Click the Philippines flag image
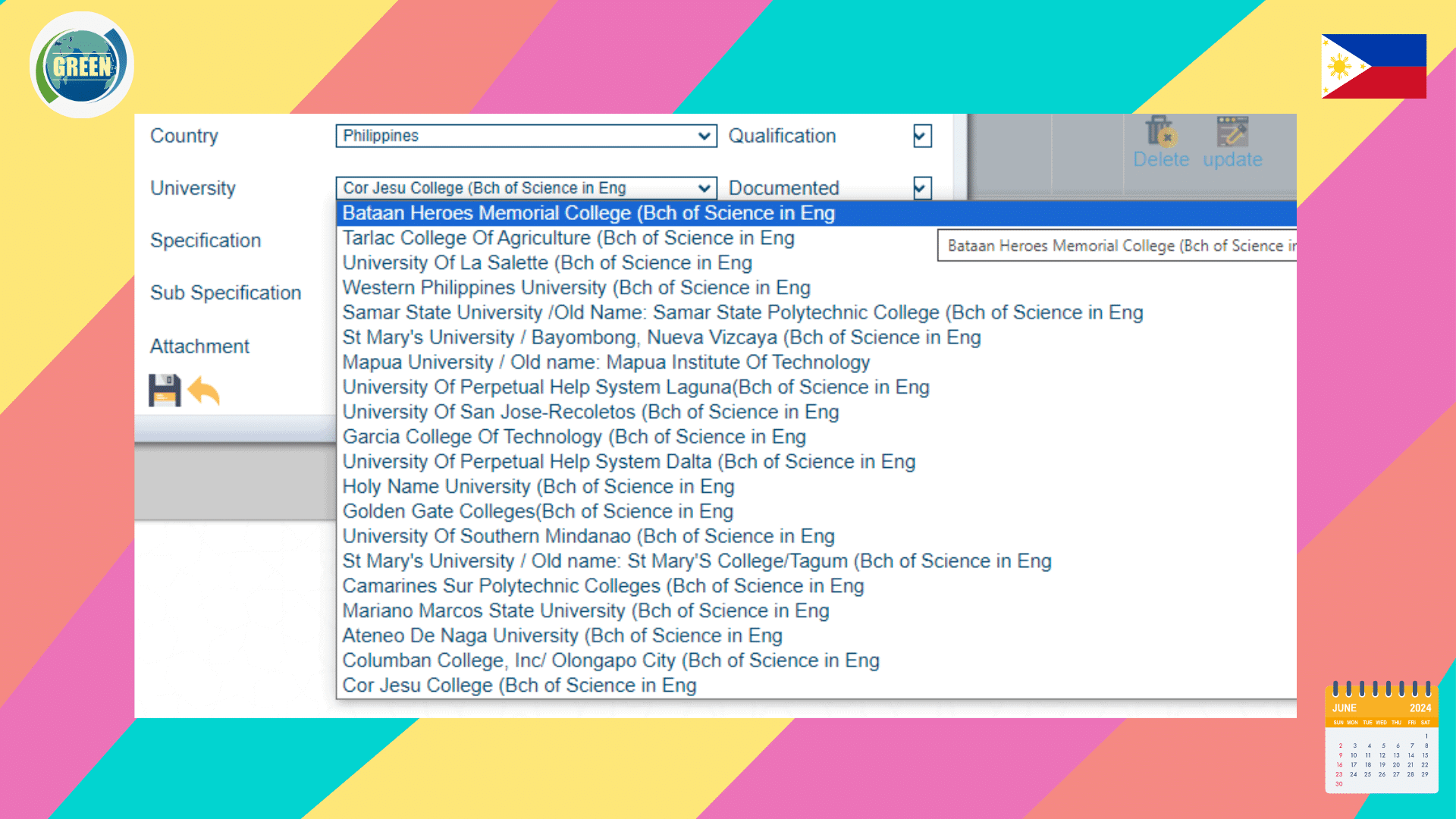The image size is (1456, 819). click(1373, 66)
